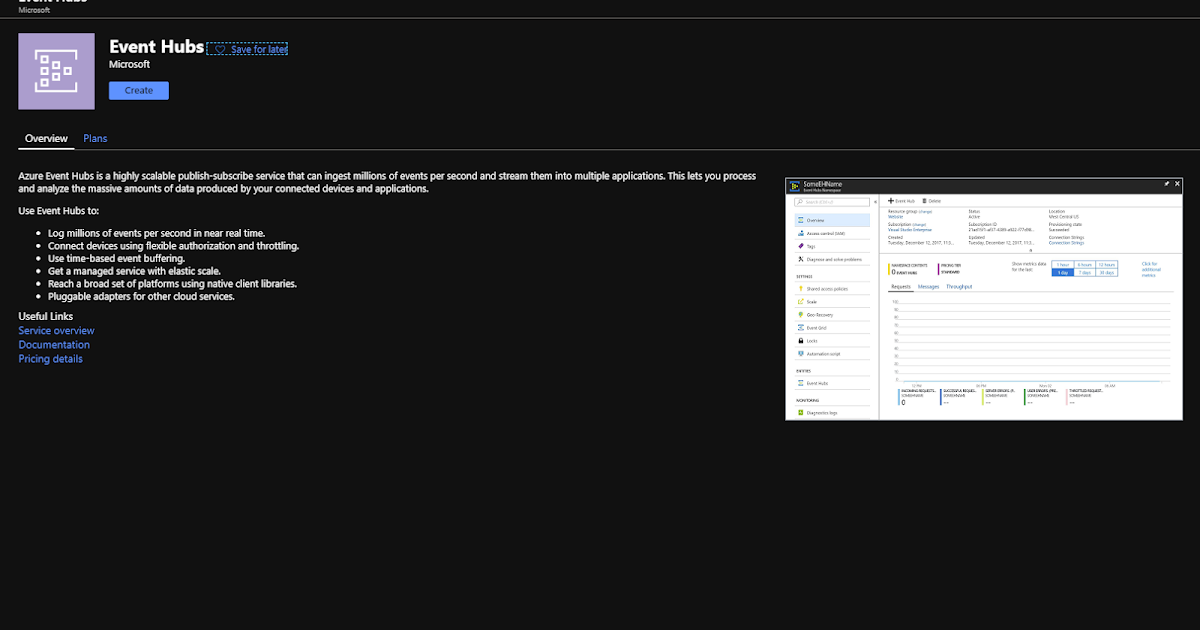Click the Delete trash icon on the blade toolbar

click(x=925, y=200)
